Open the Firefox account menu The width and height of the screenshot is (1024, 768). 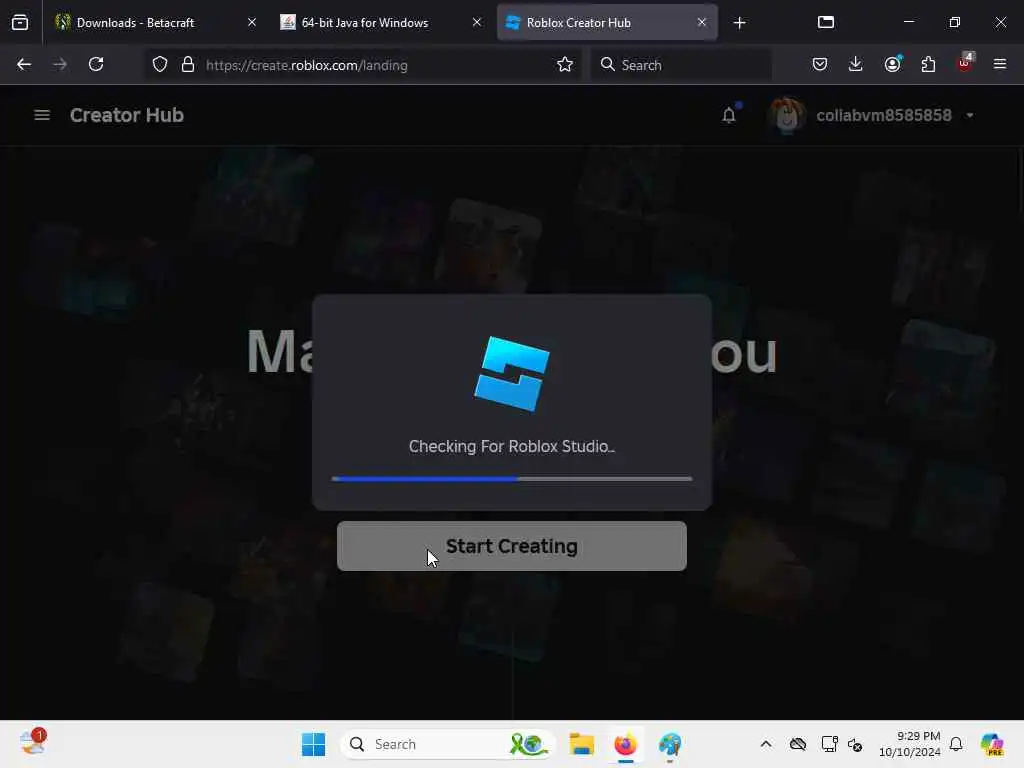[893, 65]
